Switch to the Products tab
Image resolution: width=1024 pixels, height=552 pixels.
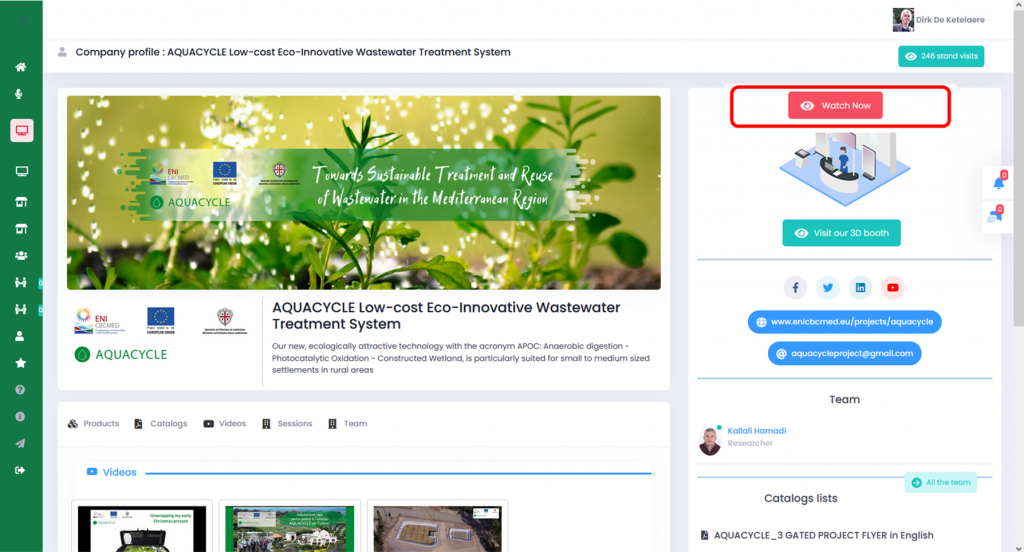pos(93,424)
